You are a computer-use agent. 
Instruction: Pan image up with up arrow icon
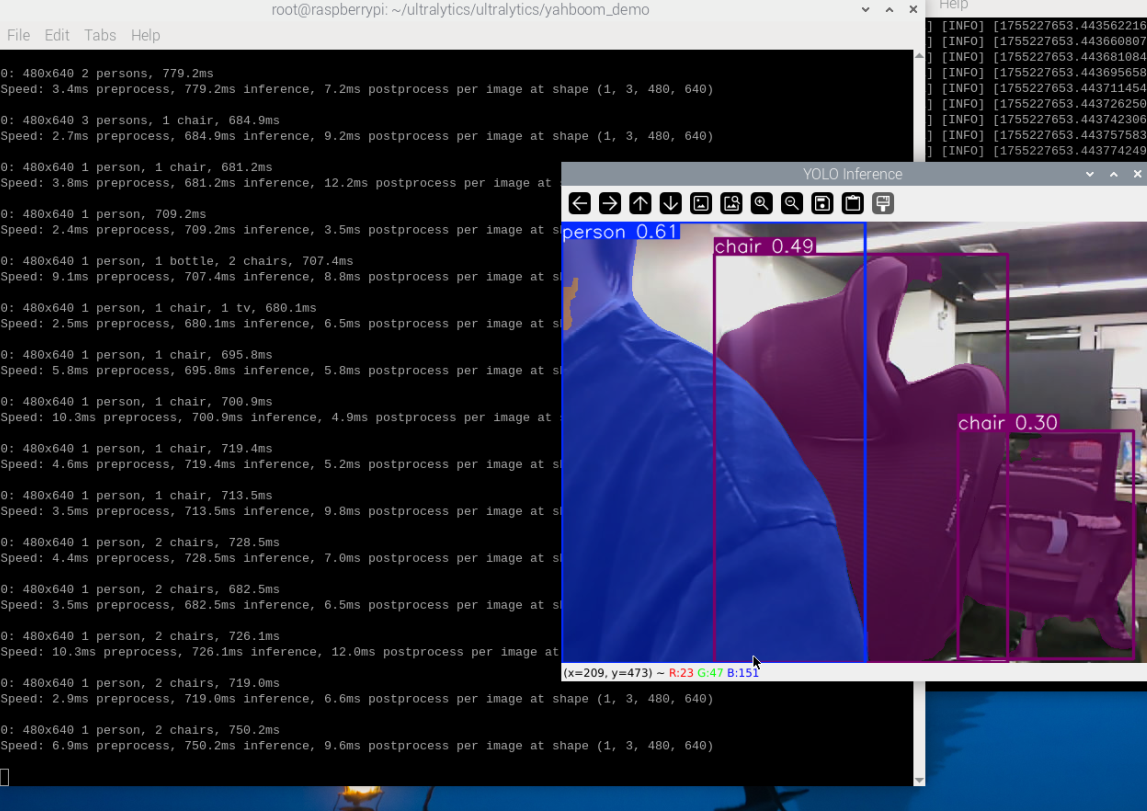point(640,203)
